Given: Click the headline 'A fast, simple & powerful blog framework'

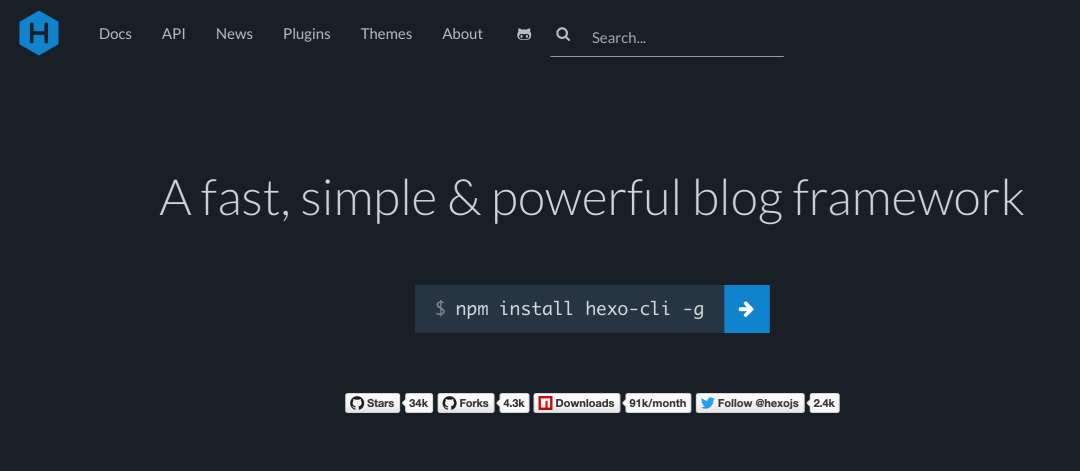Looking at the screenshot, I should 592,198.
